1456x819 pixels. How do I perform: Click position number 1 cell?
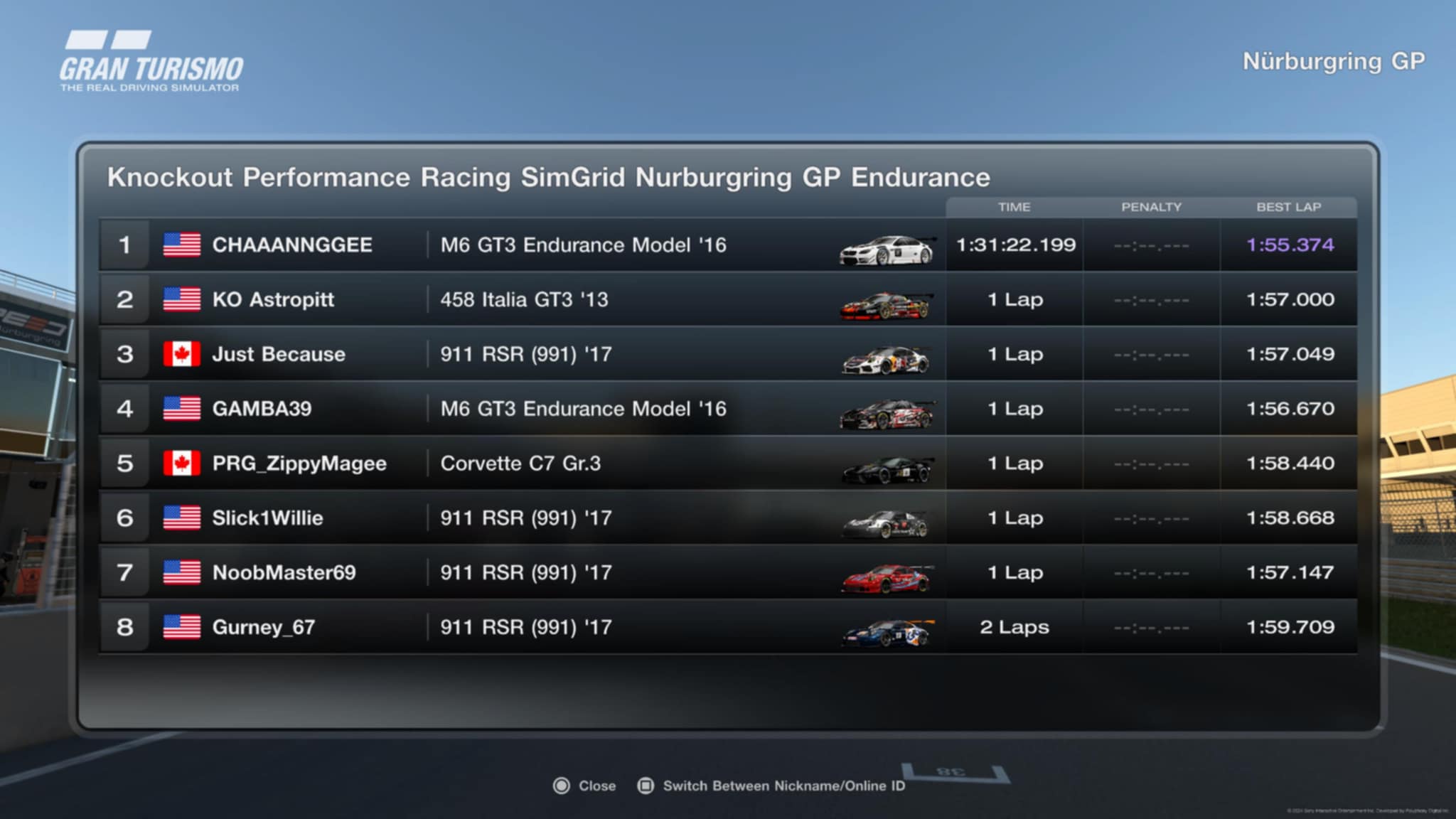pyautogui.click(x=124, y=245)
